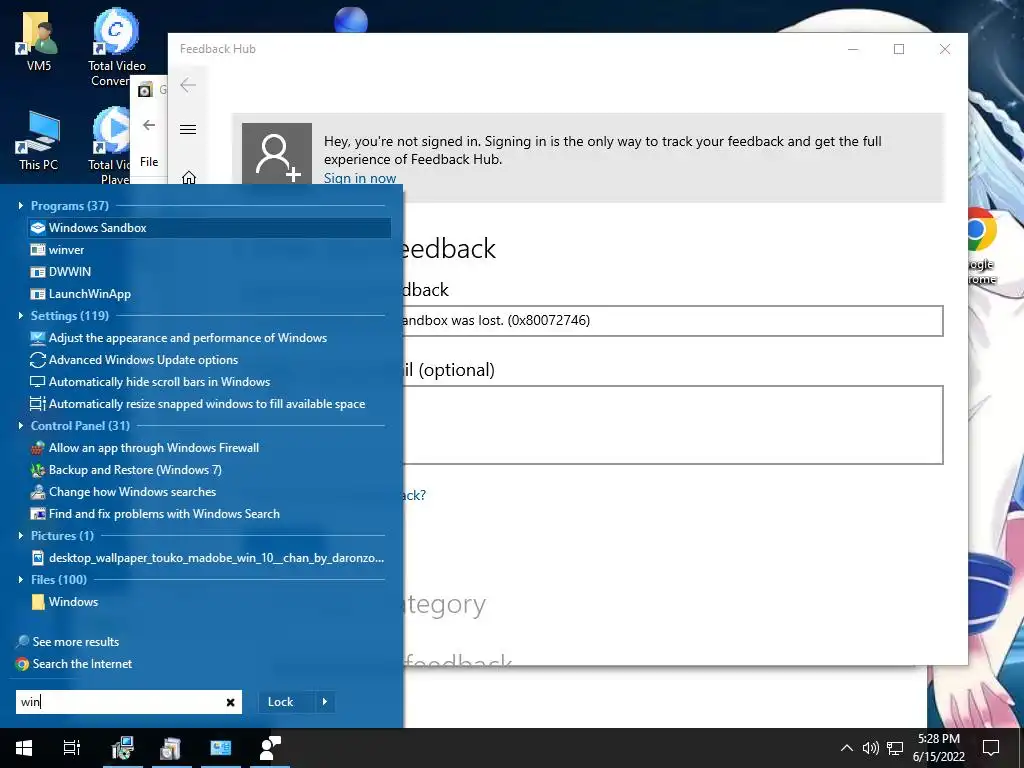Click the details (optional) text area
The width and height of the screenshot is (1024, 768).
[x=673, y=425]
